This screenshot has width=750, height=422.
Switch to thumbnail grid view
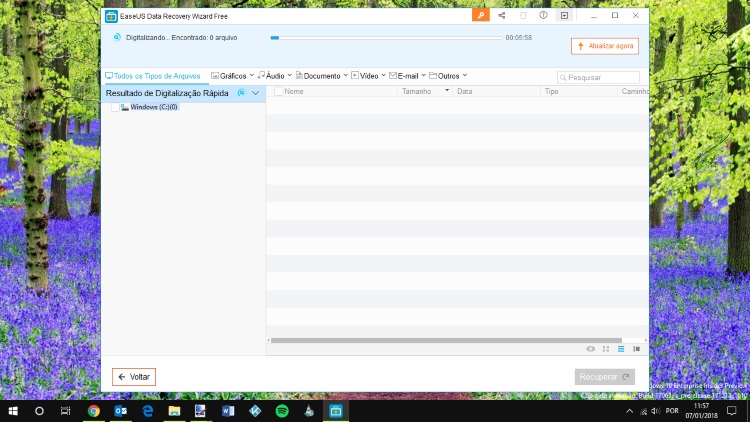tap(606, 349)
